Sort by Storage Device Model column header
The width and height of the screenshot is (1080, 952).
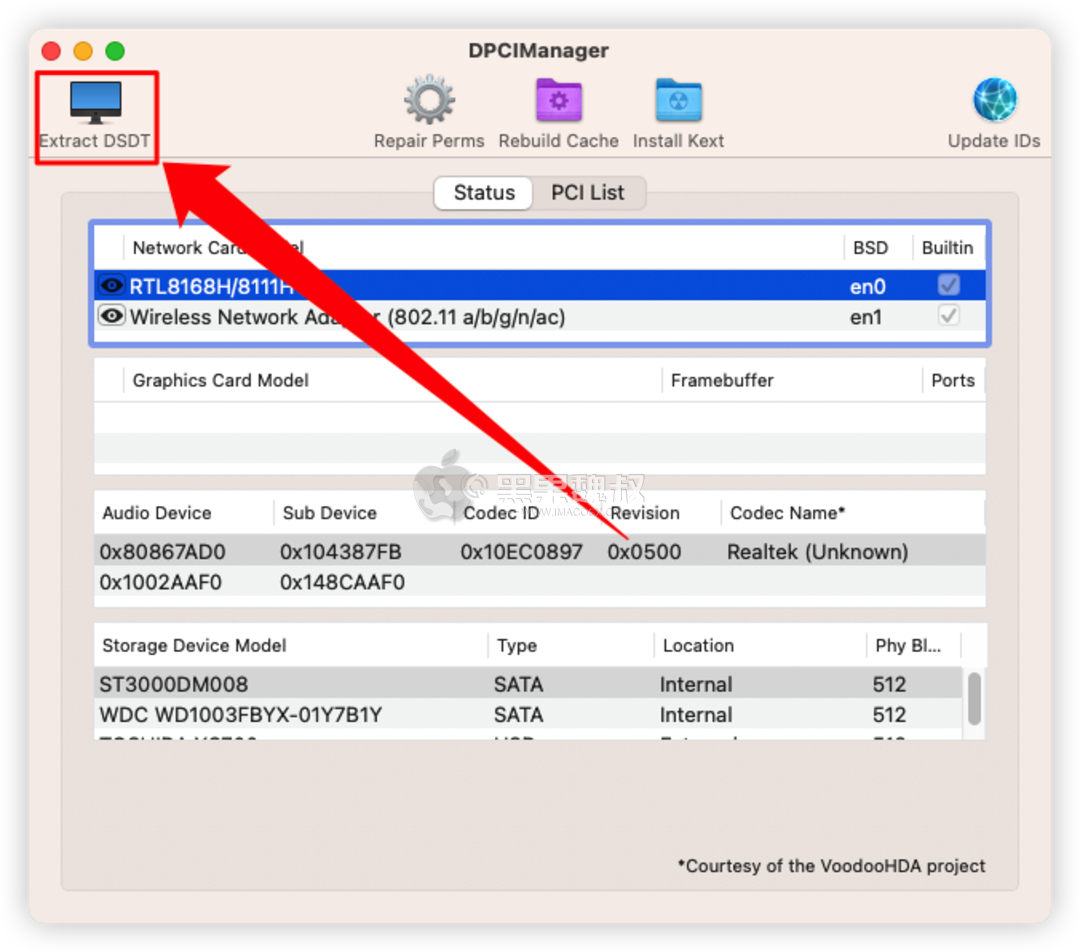pos(195,646)
